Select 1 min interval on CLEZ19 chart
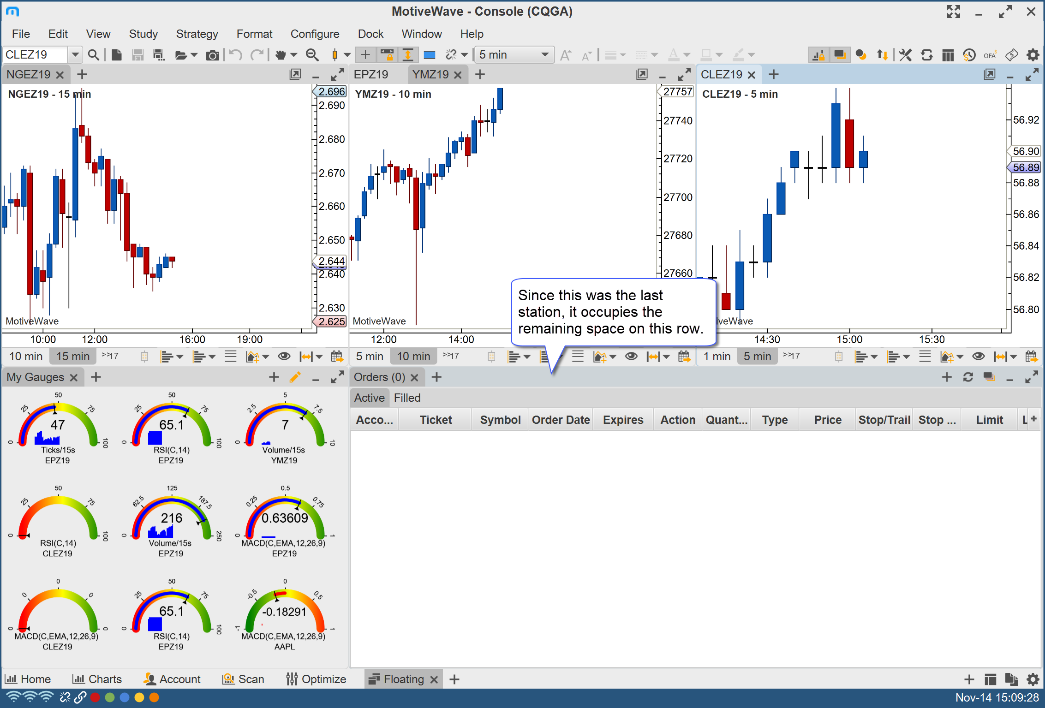The image size is (1045, 708). tap(717, 356)
